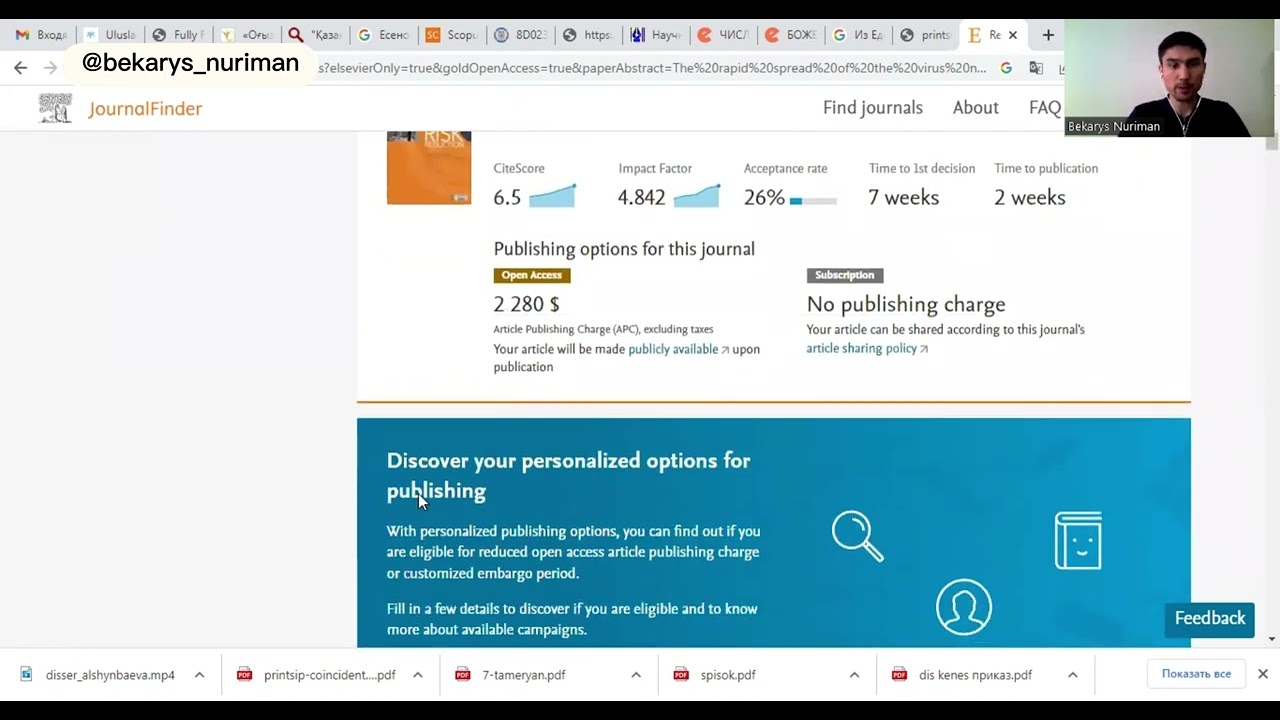The height and width of the screenshot is (720, 1280).
Task: Open the FAQ menu item
Action: [x=1045, y=107]
